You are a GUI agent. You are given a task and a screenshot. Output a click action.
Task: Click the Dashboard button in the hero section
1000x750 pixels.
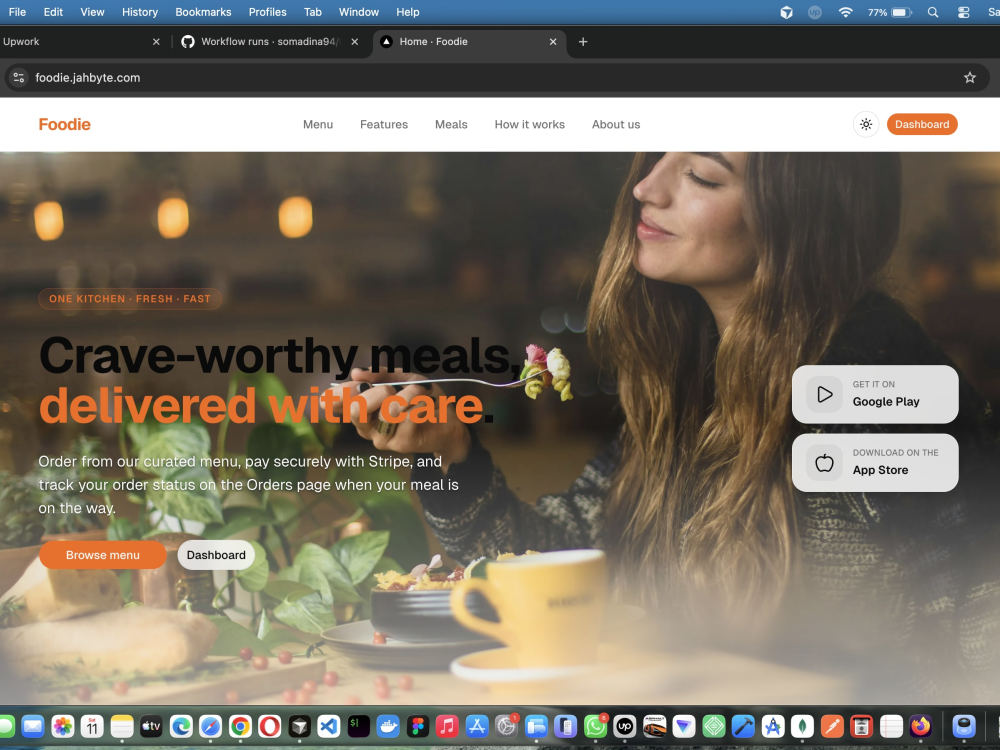(x=216, y=555)
